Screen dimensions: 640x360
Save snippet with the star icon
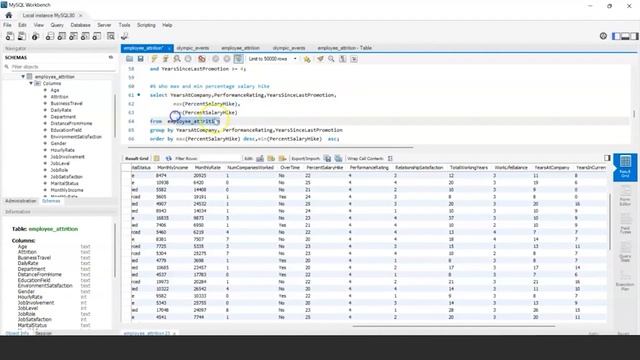(x=307, y=59)
